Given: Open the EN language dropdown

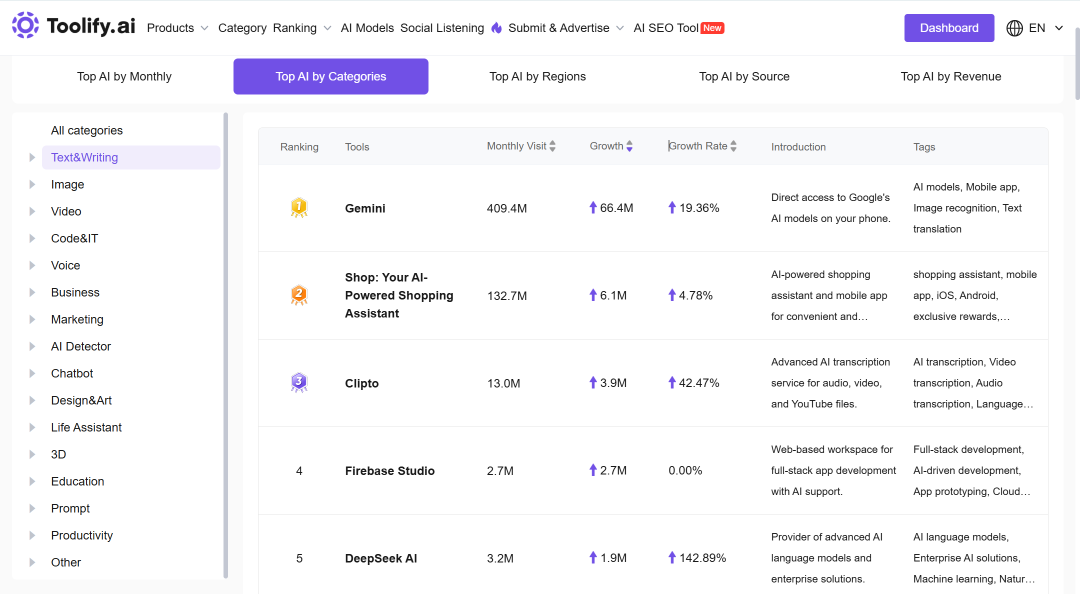Looking at the screenshot, I should coord(1046,28).
